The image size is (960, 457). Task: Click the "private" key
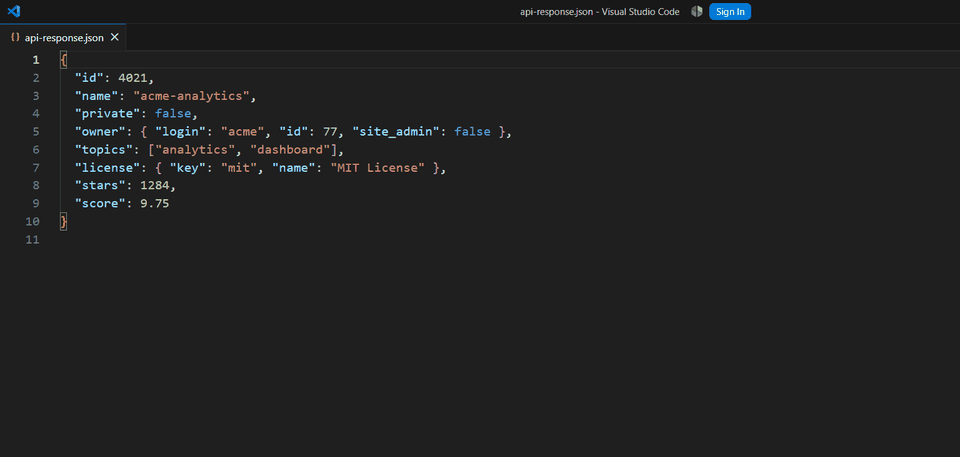107,113
